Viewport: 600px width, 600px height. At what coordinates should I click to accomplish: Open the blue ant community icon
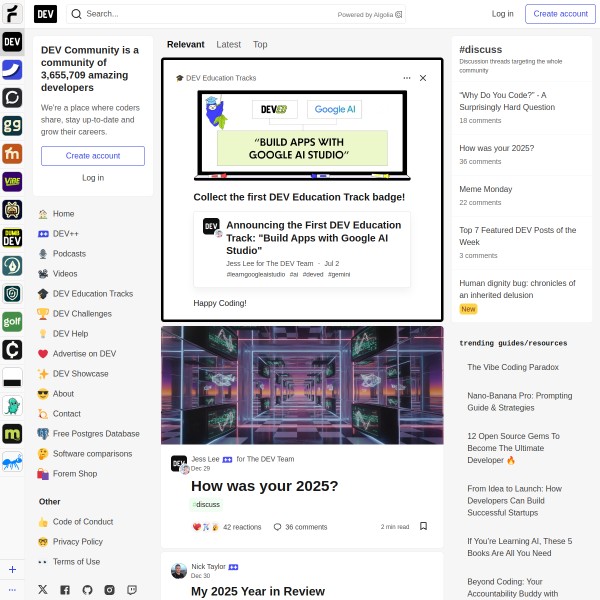tap(12, 461)
